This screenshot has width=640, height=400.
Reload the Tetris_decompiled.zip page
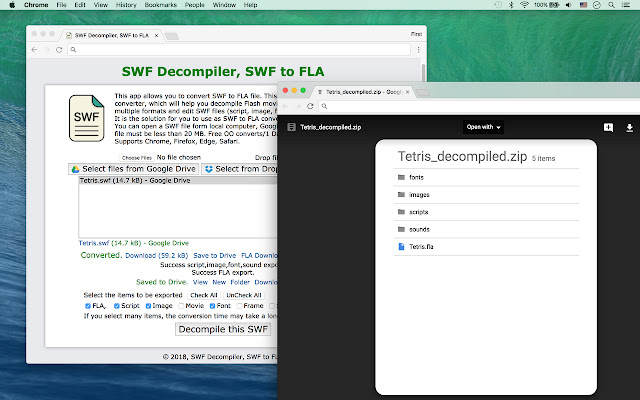[311, 106]
